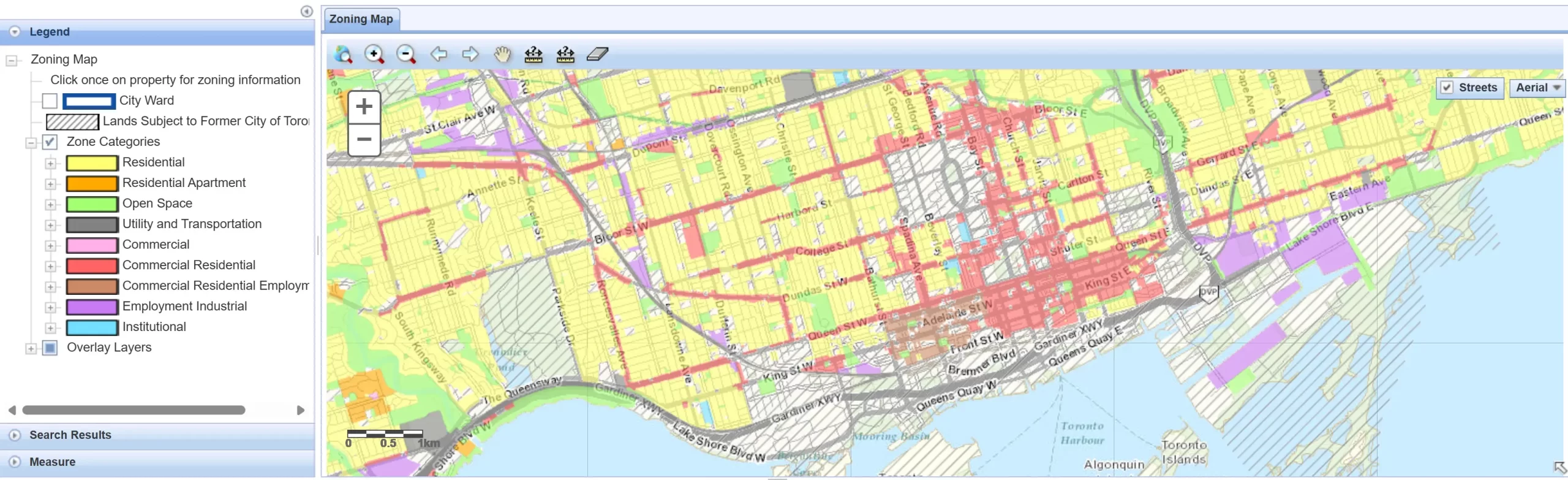Click the orange Residential Apartment swatch

(92, 183)
